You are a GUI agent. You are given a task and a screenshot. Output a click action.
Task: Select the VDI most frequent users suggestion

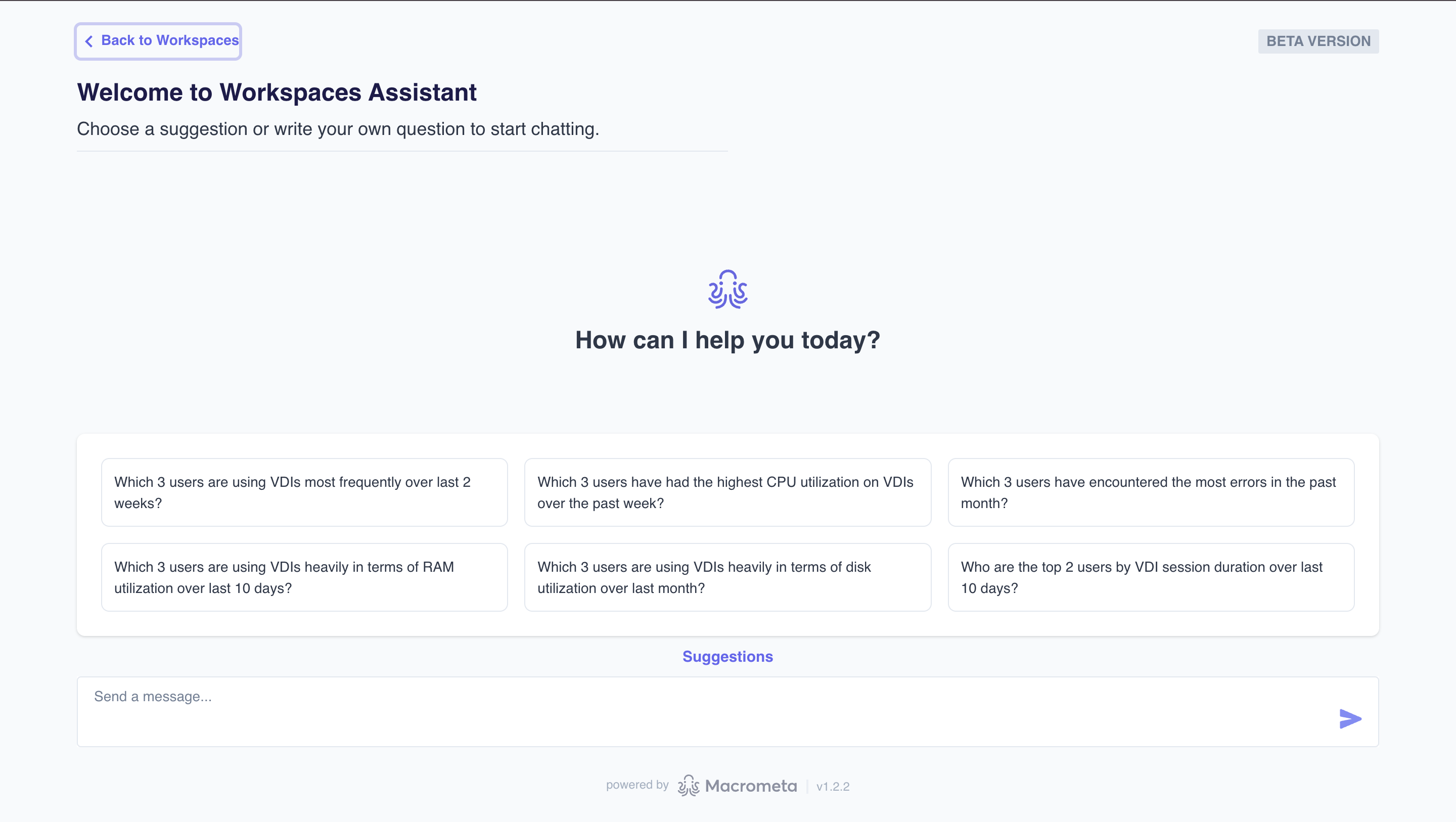point(304,492)
